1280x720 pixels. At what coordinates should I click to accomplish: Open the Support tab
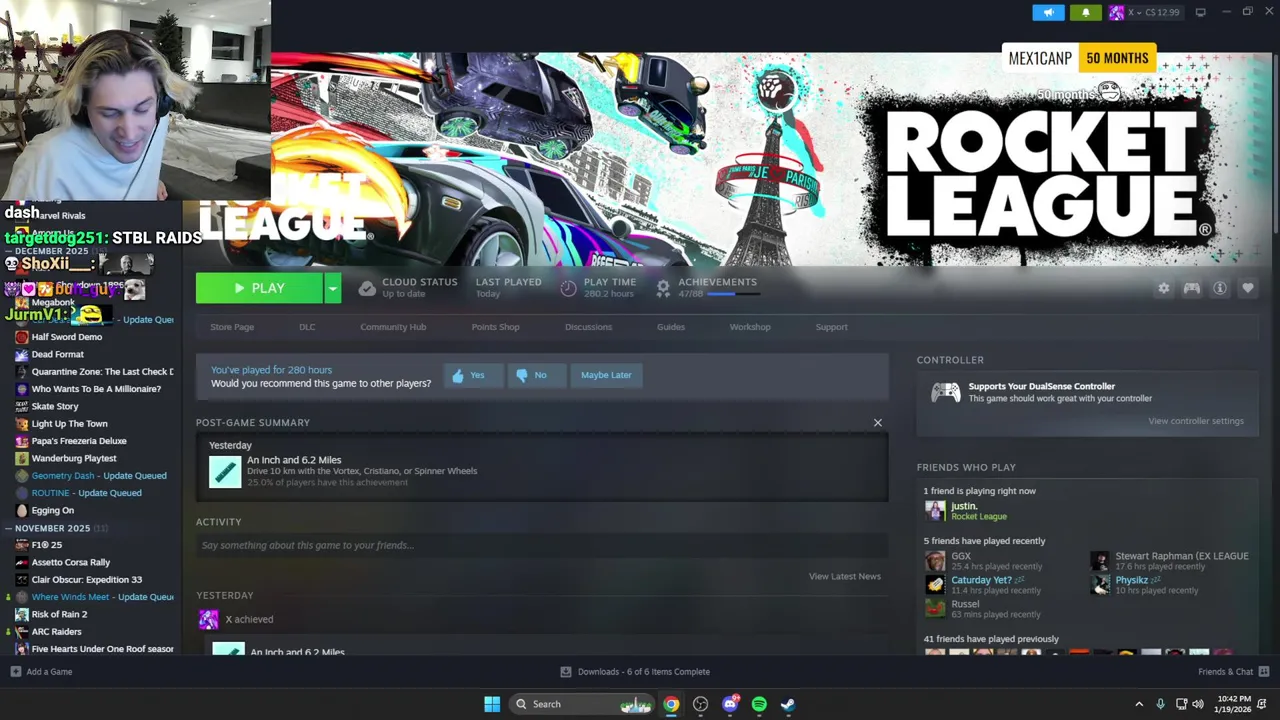831,327
